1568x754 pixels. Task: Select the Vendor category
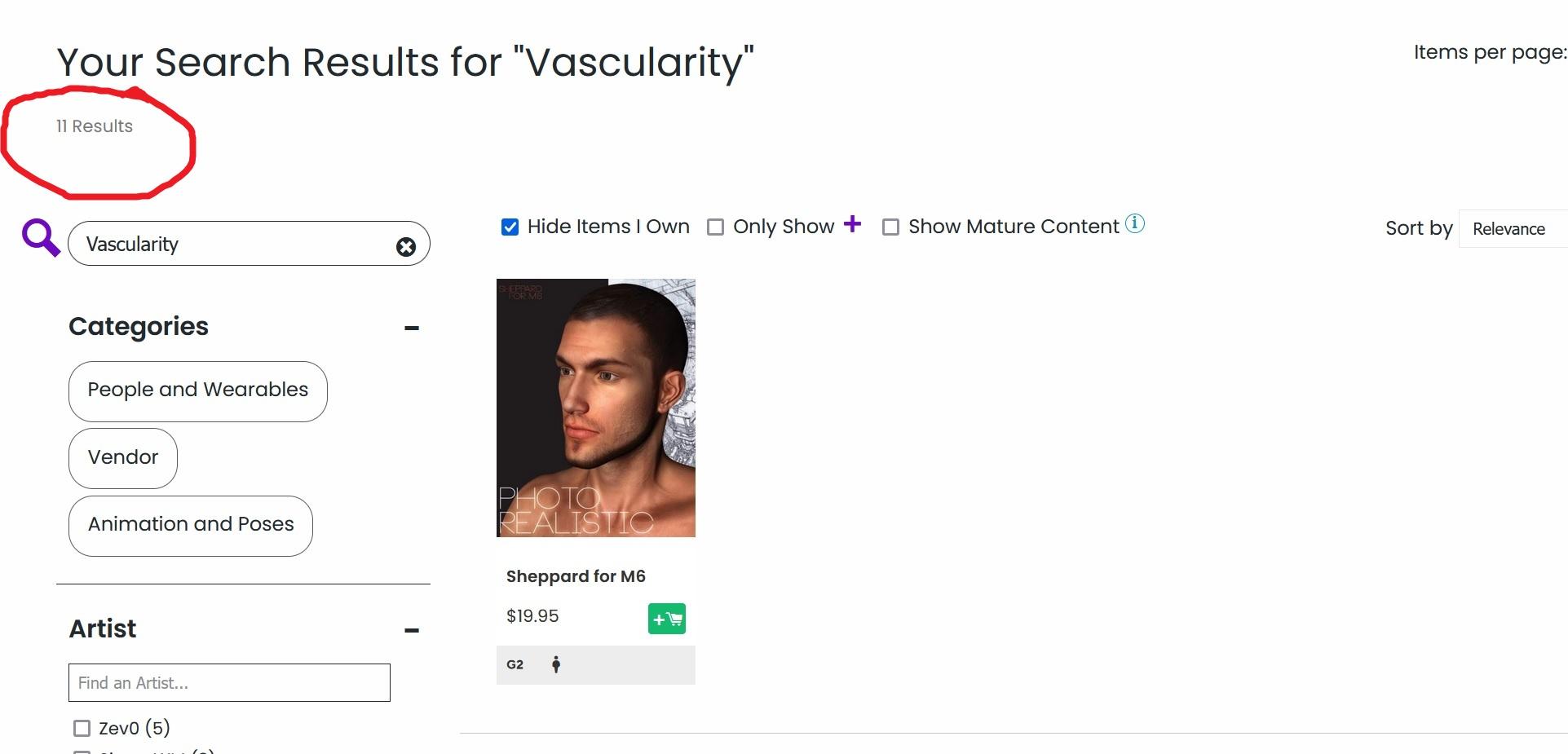click(x=123, y=458)
